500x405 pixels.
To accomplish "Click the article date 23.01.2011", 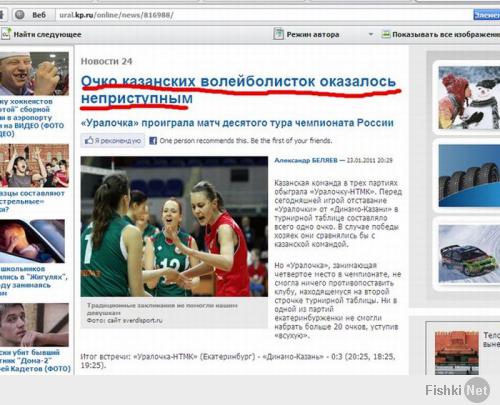I will [370, 160].
